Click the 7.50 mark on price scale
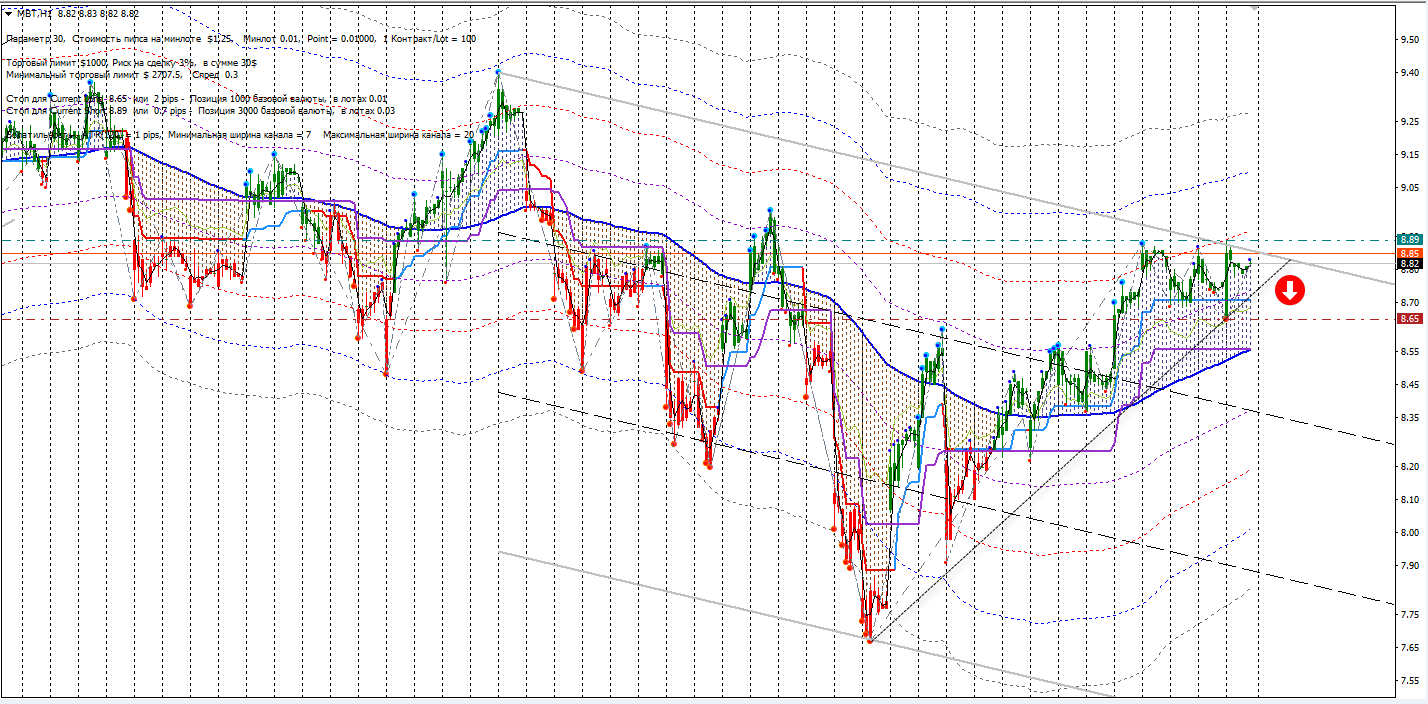 coord(1410,681)
